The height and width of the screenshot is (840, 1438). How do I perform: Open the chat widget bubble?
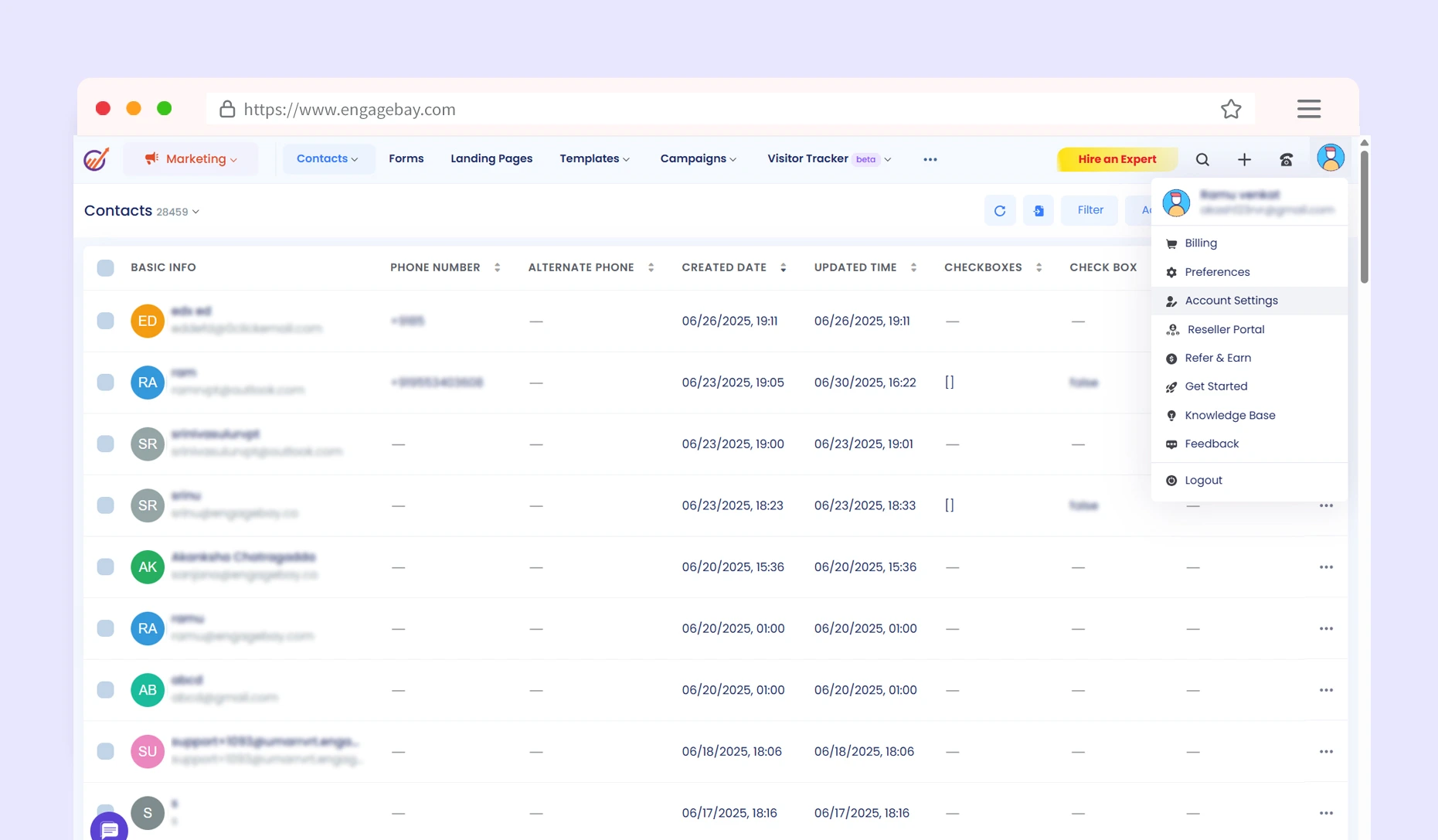point(109,828)
